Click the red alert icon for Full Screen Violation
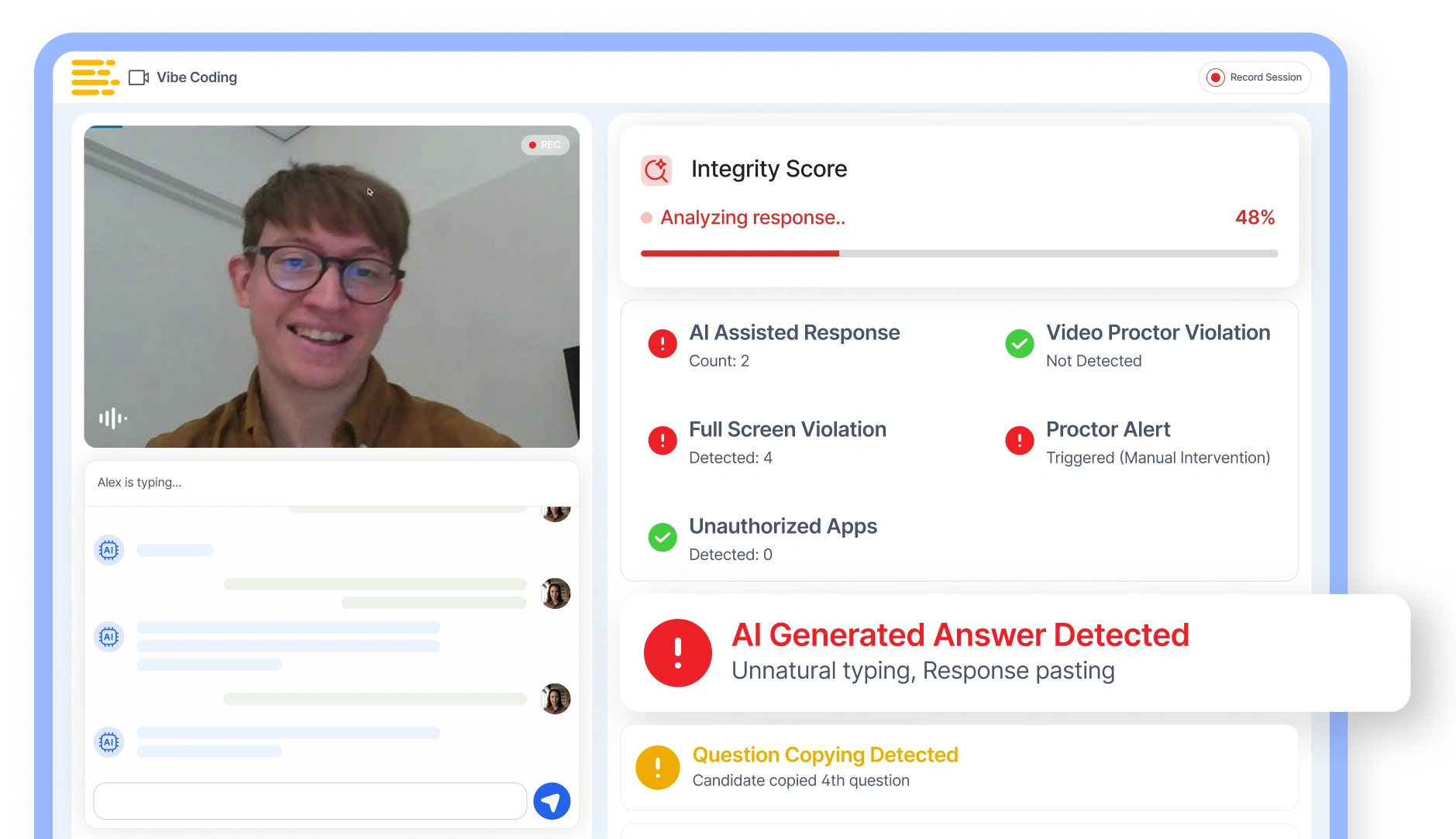This screenshot has height=839, width=1456. point(663,440)
